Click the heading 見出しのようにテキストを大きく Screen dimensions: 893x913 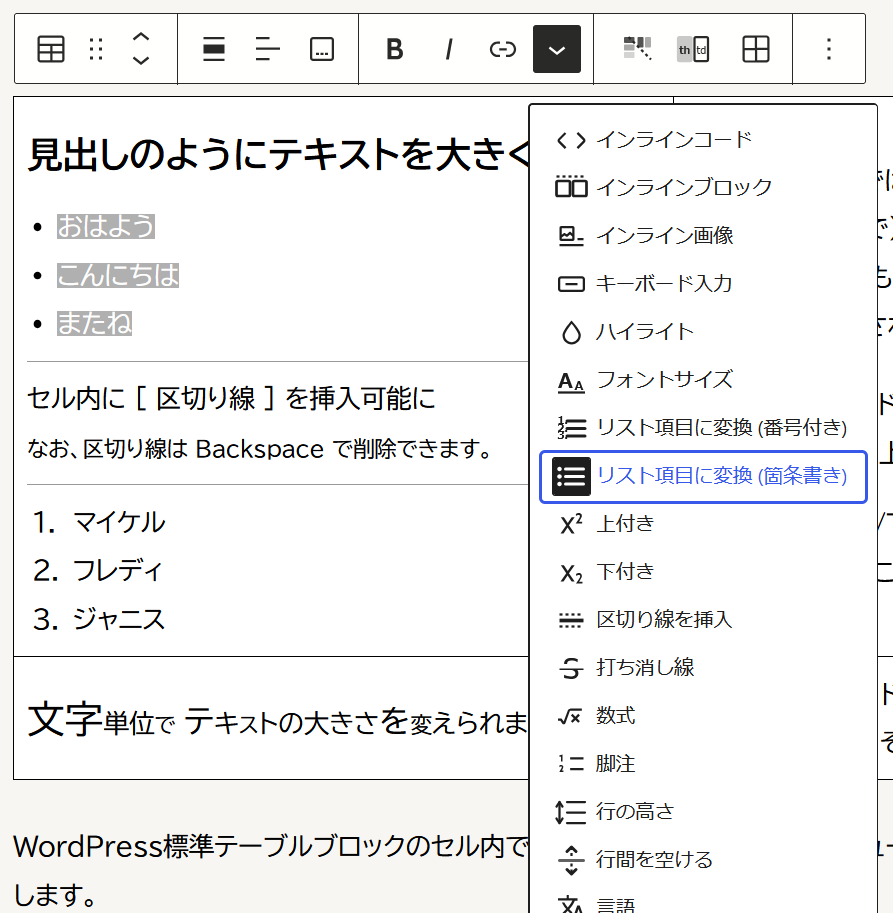(279, 155)
